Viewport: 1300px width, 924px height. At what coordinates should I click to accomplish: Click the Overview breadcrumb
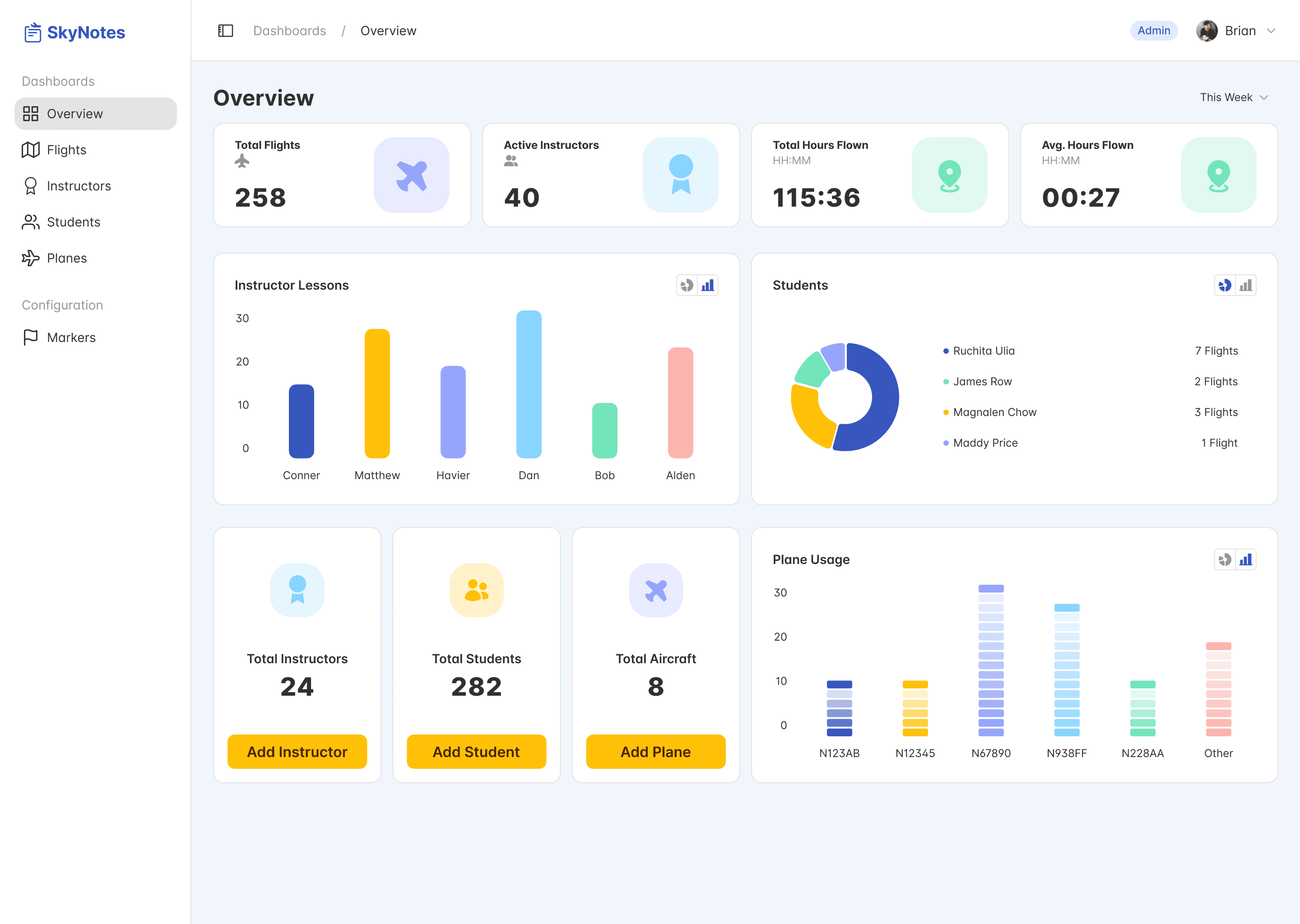pyautogui.click(x=388, y=31)
